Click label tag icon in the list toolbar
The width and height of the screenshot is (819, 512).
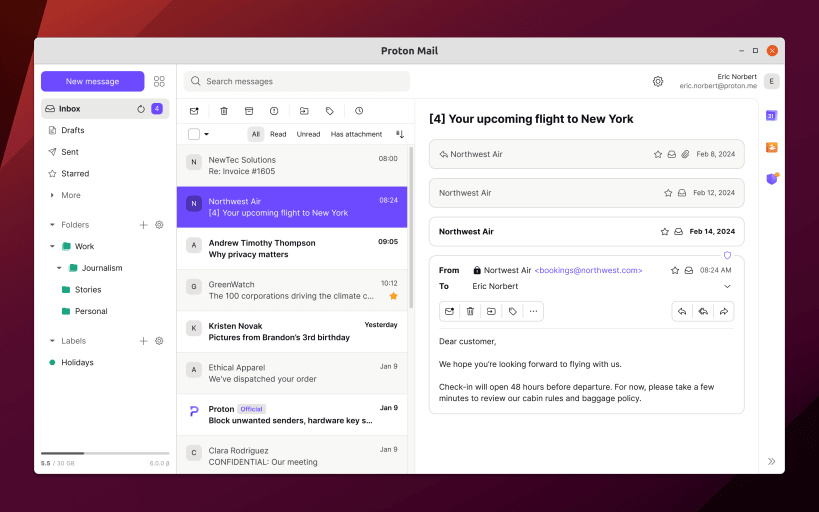click(x=330, y=111)
